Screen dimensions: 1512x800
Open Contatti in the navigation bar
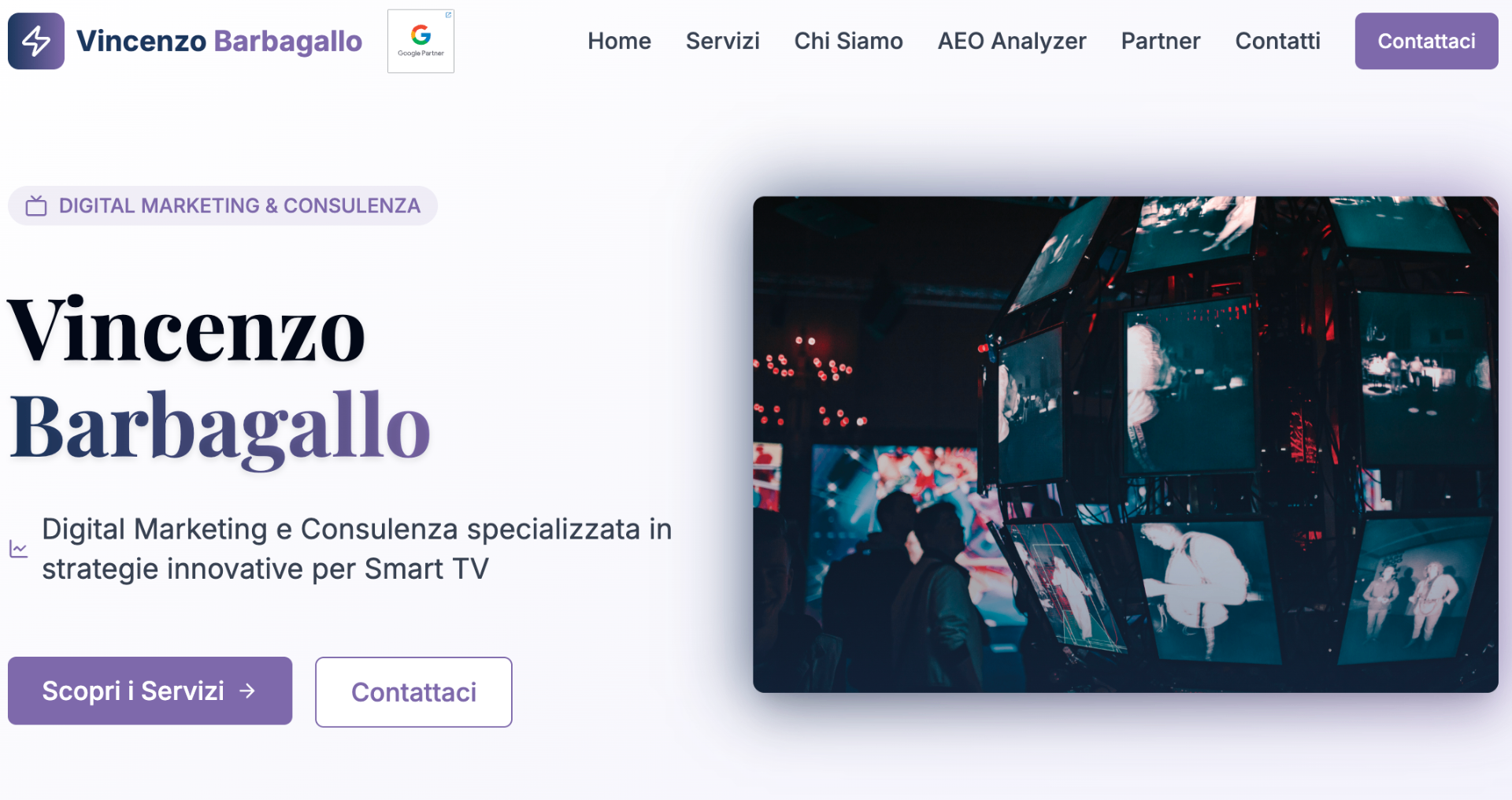click(x=1277, y=41)
